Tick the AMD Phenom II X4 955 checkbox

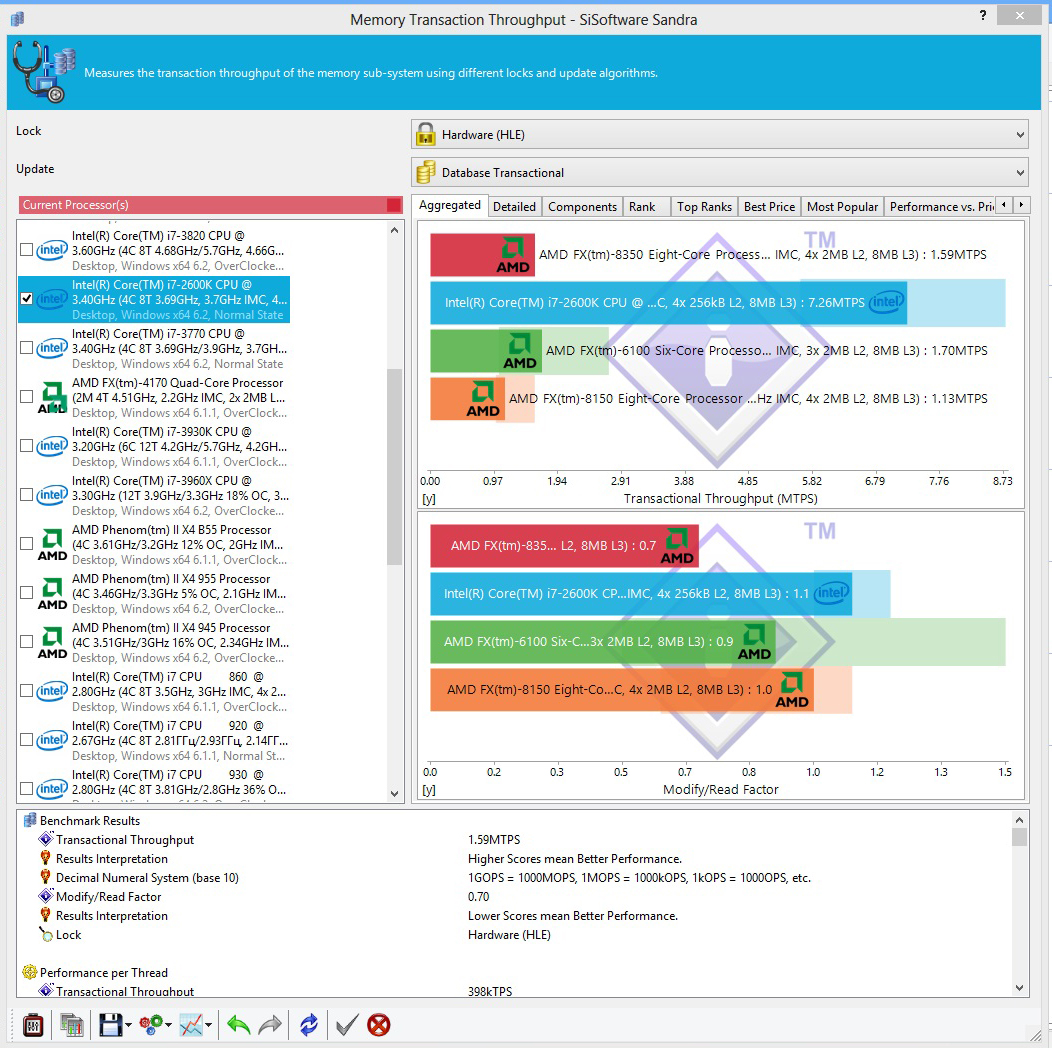tap(26, 592)
